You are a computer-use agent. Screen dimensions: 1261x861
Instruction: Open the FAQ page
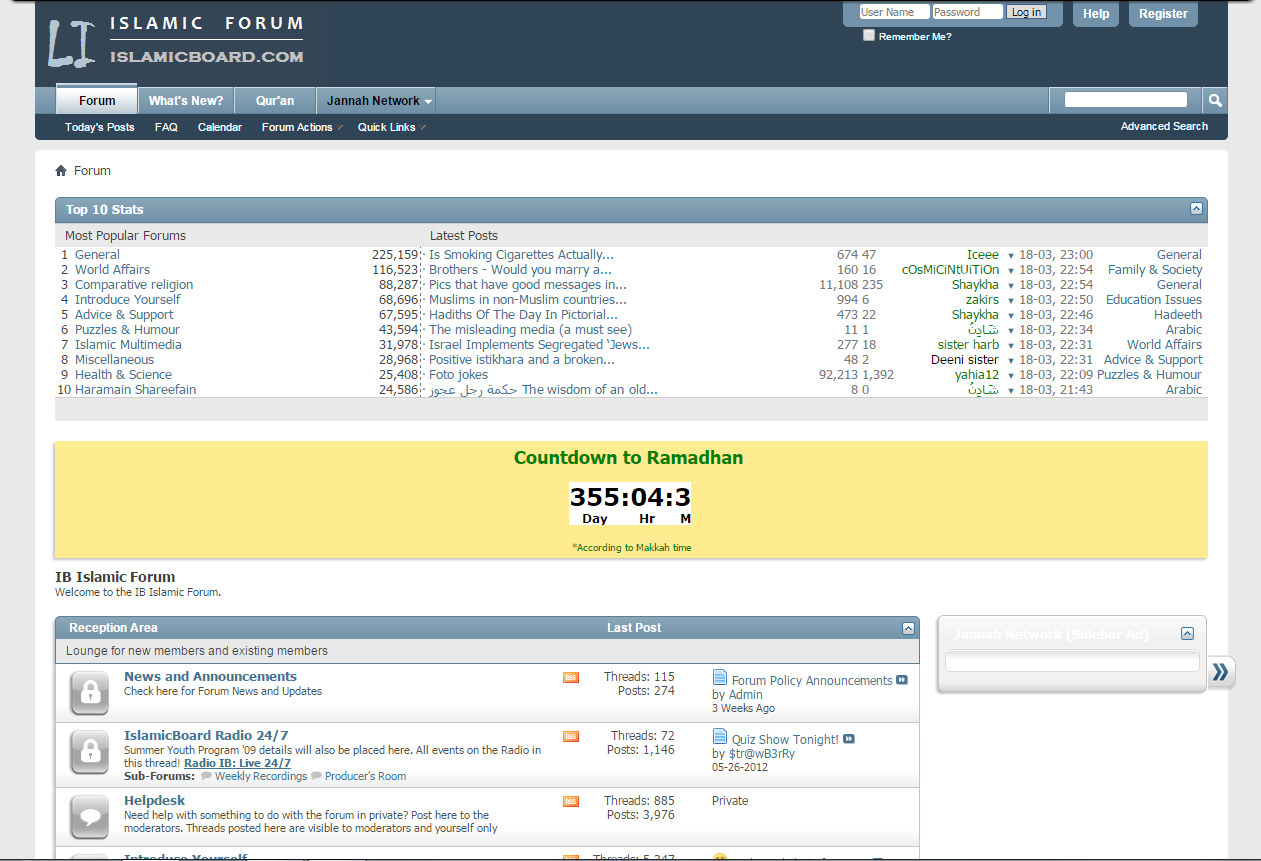click(x=166, y=127)
